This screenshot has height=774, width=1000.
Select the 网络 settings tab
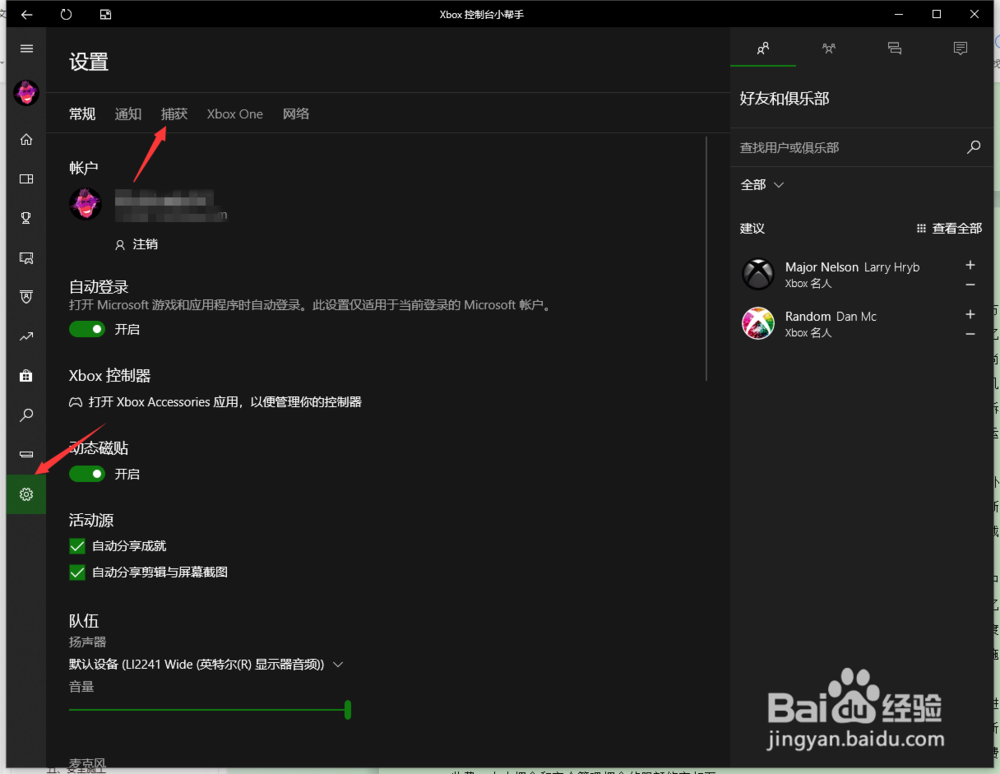pos(296,113)
